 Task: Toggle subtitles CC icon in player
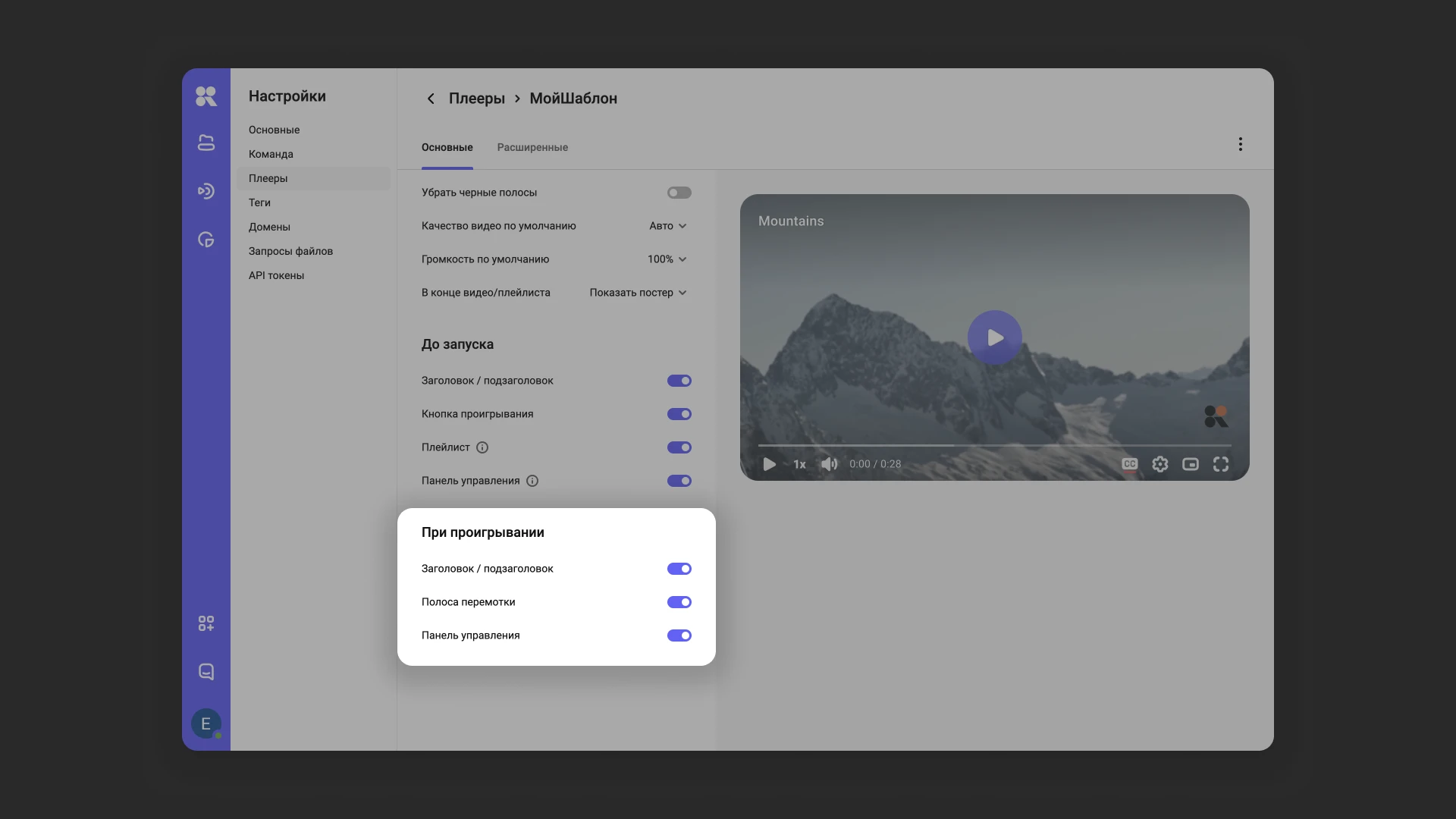(x=1129, y=464)
